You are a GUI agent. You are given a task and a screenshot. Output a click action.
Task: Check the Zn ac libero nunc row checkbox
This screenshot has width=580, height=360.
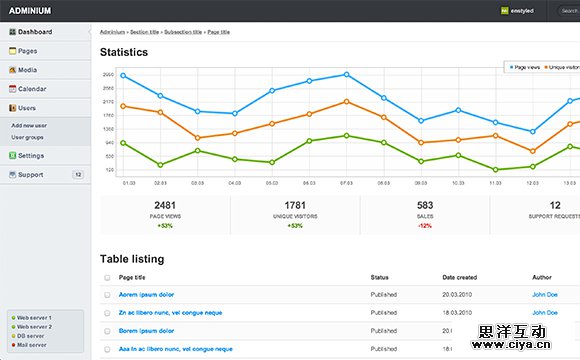[x=107, y=313]
